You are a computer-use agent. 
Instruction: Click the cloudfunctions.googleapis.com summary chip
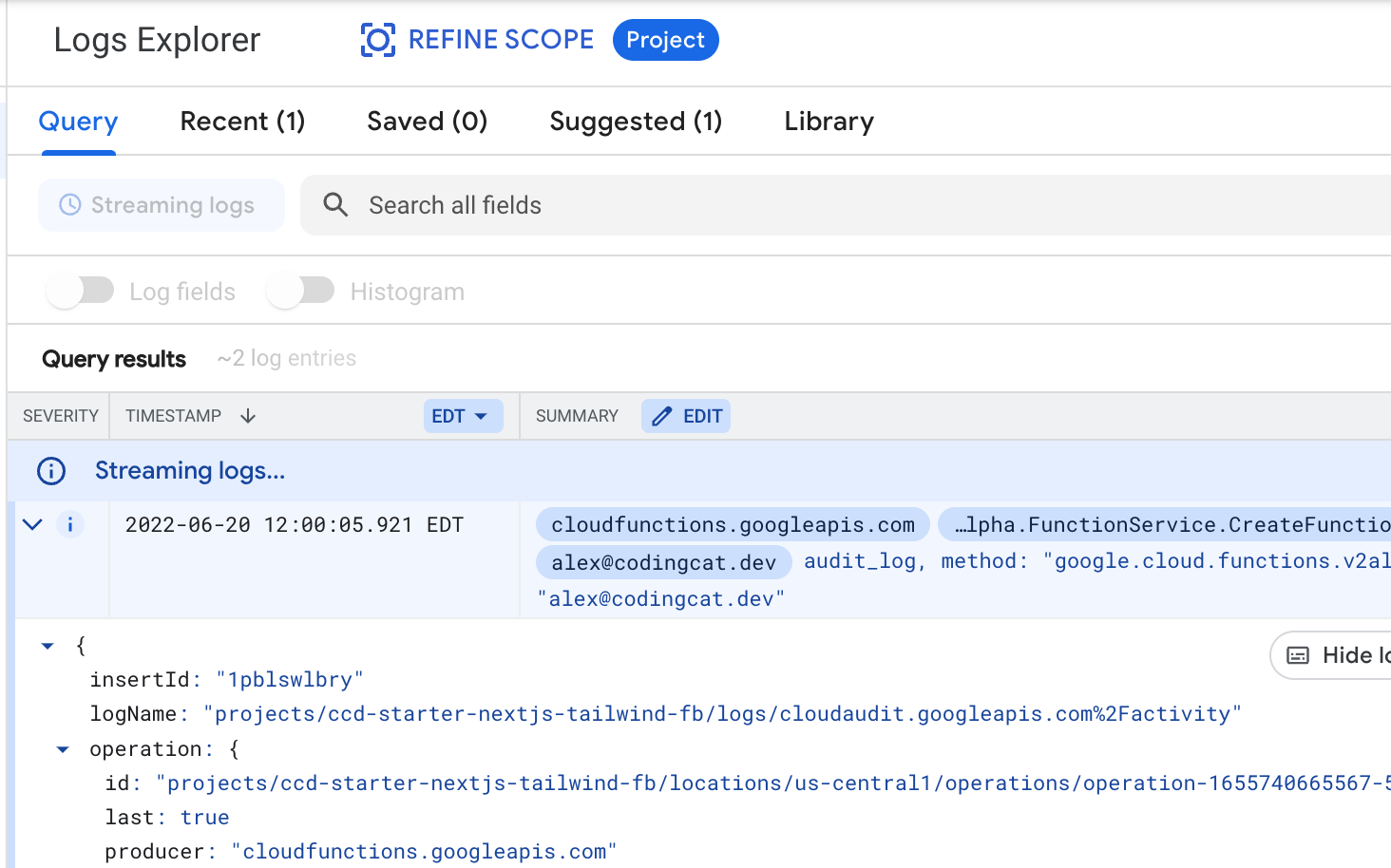pyautogui.click(x=733, y=524)
